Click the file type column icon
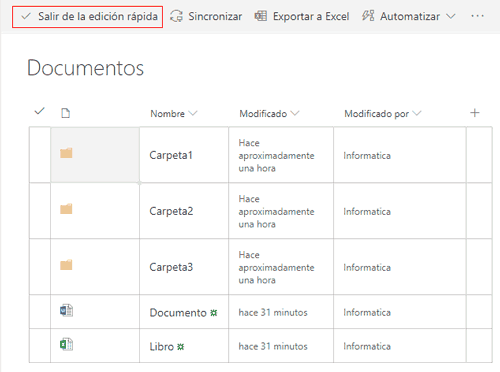The width and height of the screenshot is (500, 372). 66,113
